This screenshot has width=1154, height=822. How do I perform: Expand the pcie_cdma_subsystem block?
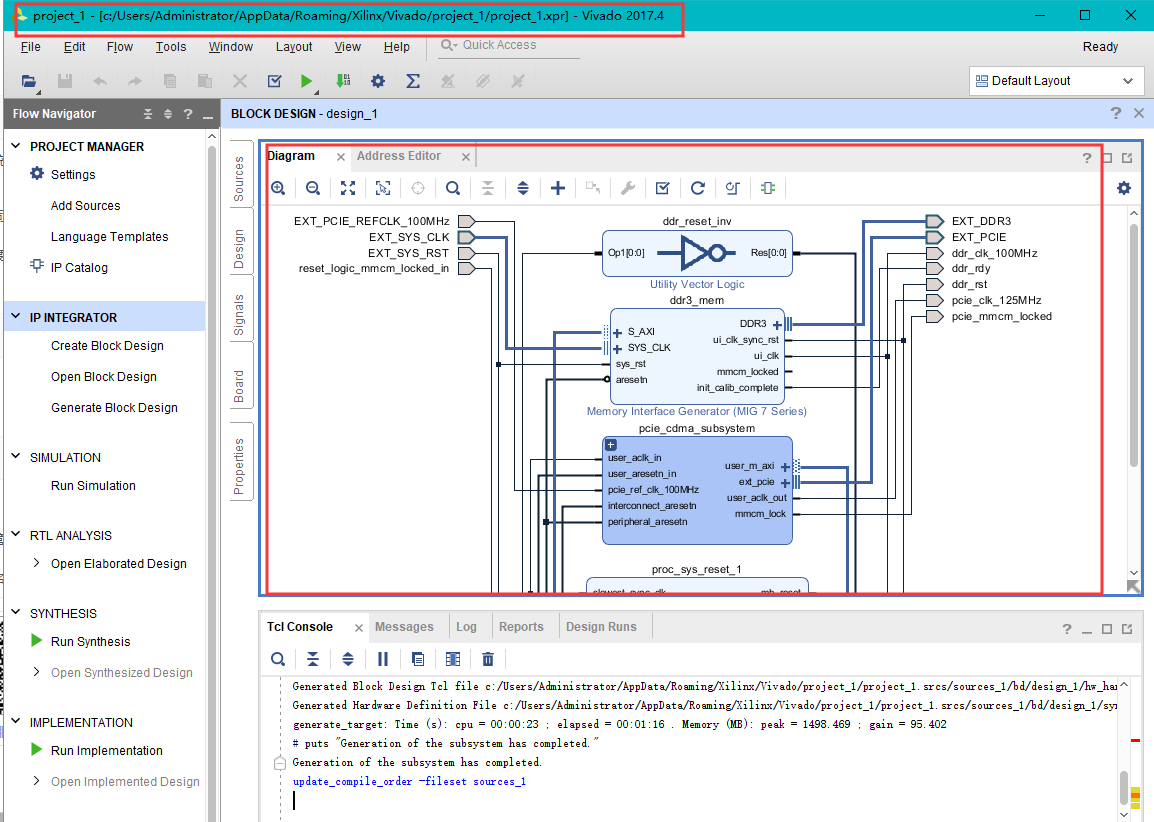coord(611,444)
